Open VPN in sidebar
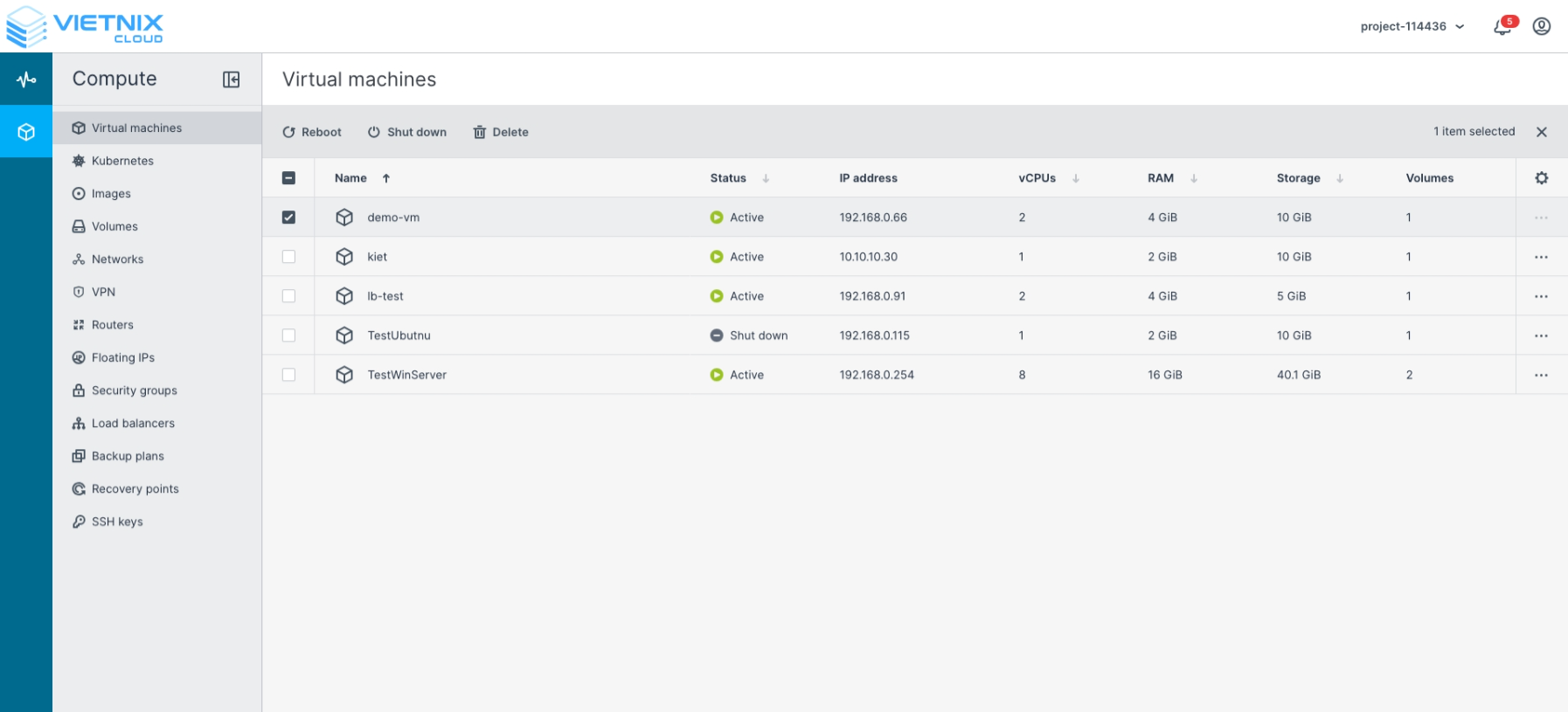Viewport: 1568px width, 712px height. coord(157,292)
